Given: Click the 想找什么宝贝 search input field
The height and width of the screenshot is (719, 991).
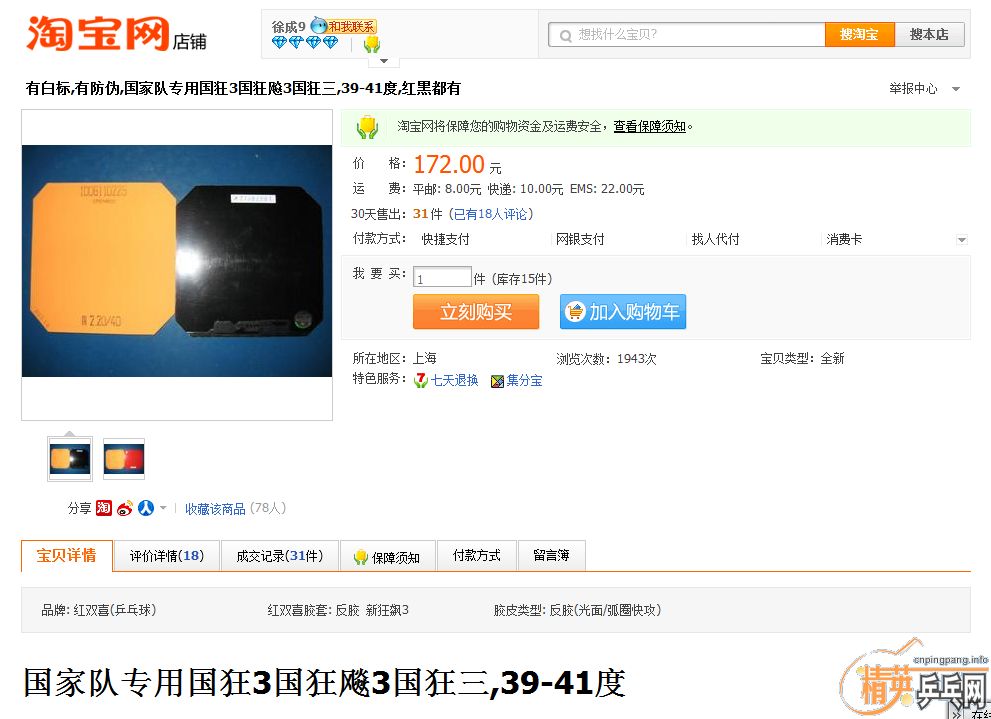Looking at the screenshot, I should click(687, 35).
